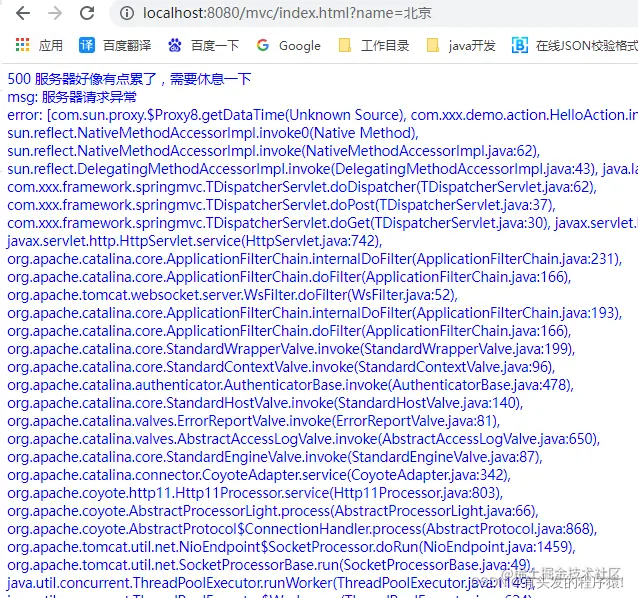Click the 'NativeMethodAccessorImpl.java:62' stack line

273,151
